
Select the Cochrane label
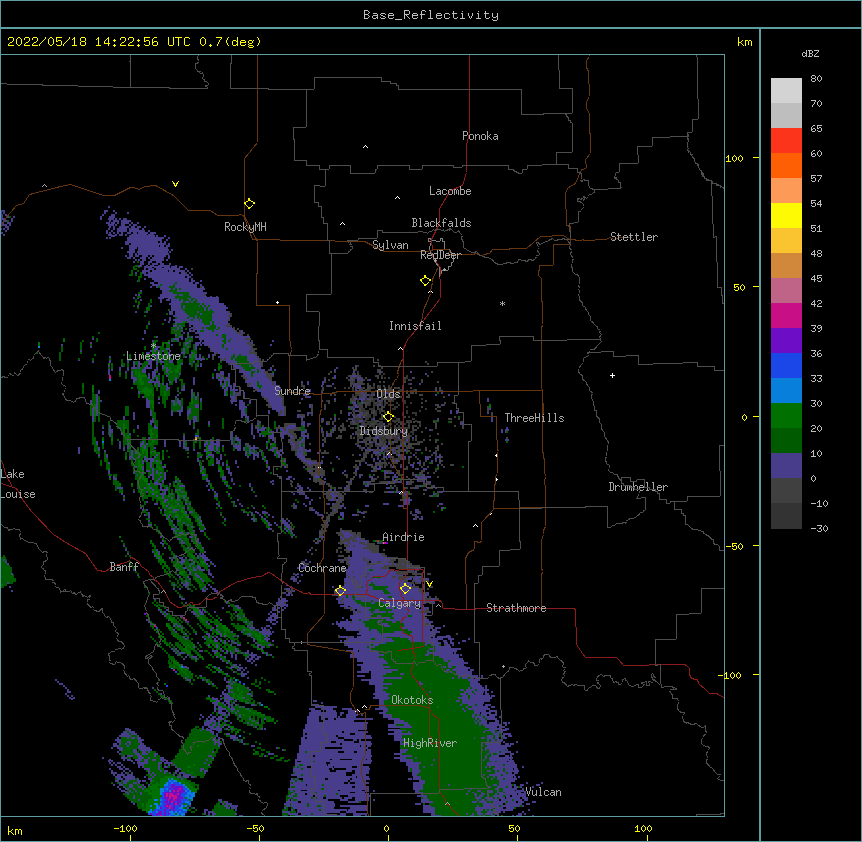coord(322,568)
